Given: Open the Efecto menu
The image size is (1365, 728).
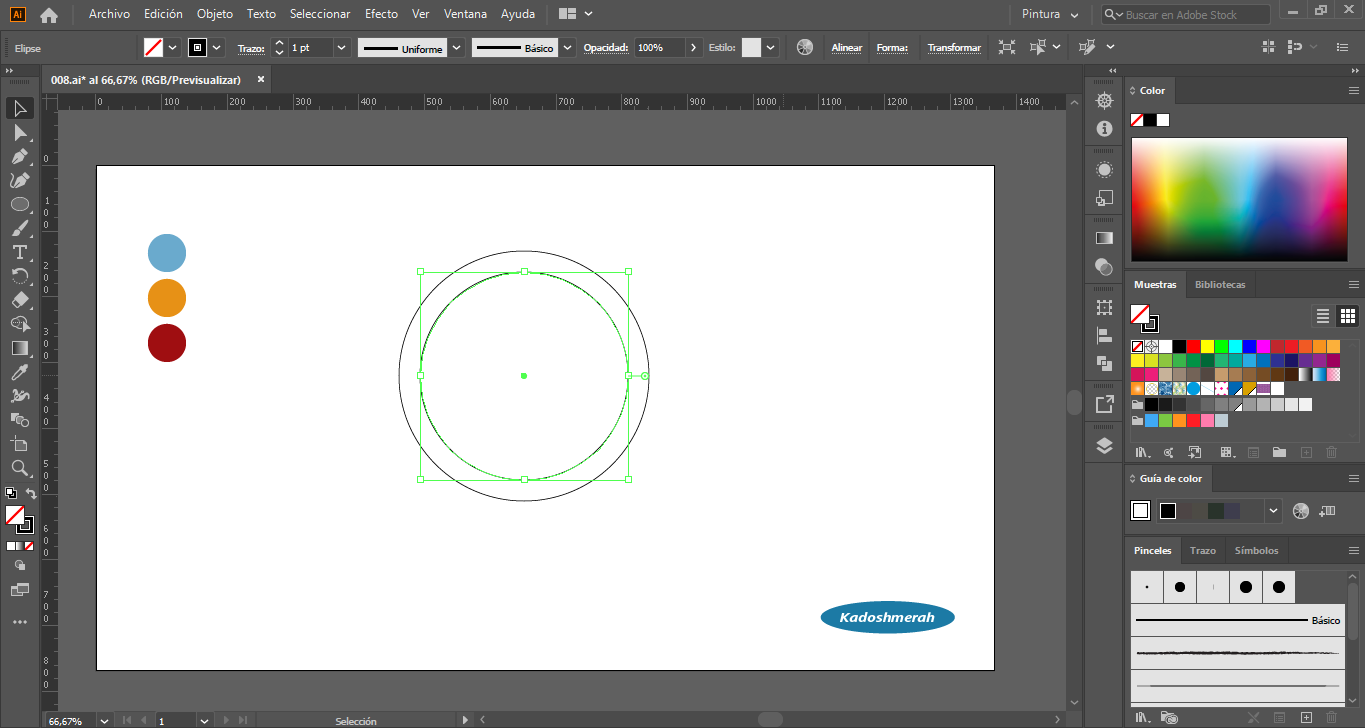Looking at the screenshot, I should pyautogui.click(x=381, y=14).
